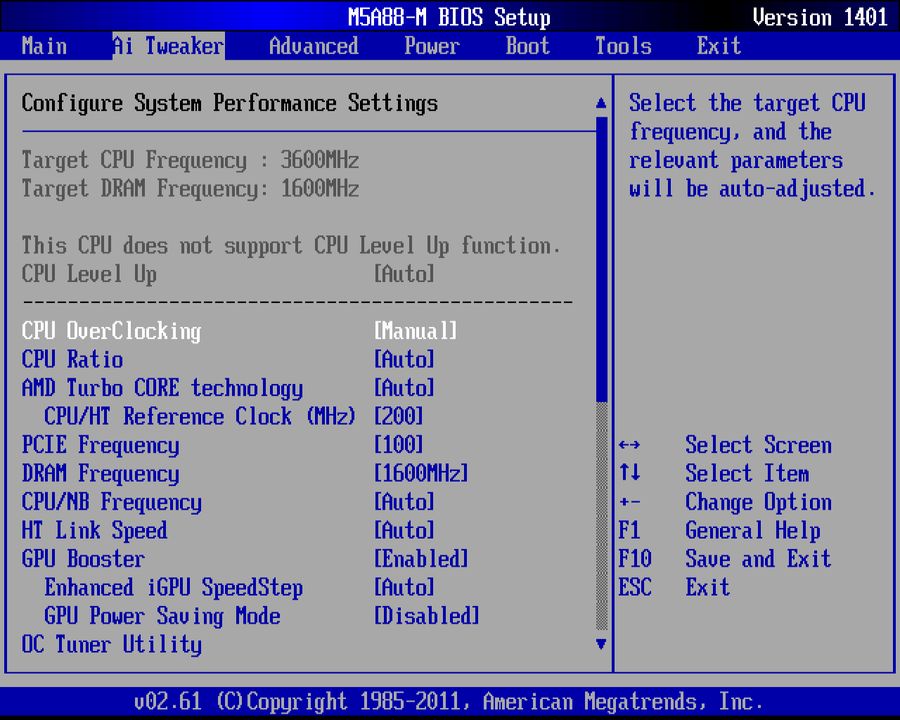This screenshot has height=720, width=900.
Task: Open the OC Tuner Utility
Action: (111, 645)
